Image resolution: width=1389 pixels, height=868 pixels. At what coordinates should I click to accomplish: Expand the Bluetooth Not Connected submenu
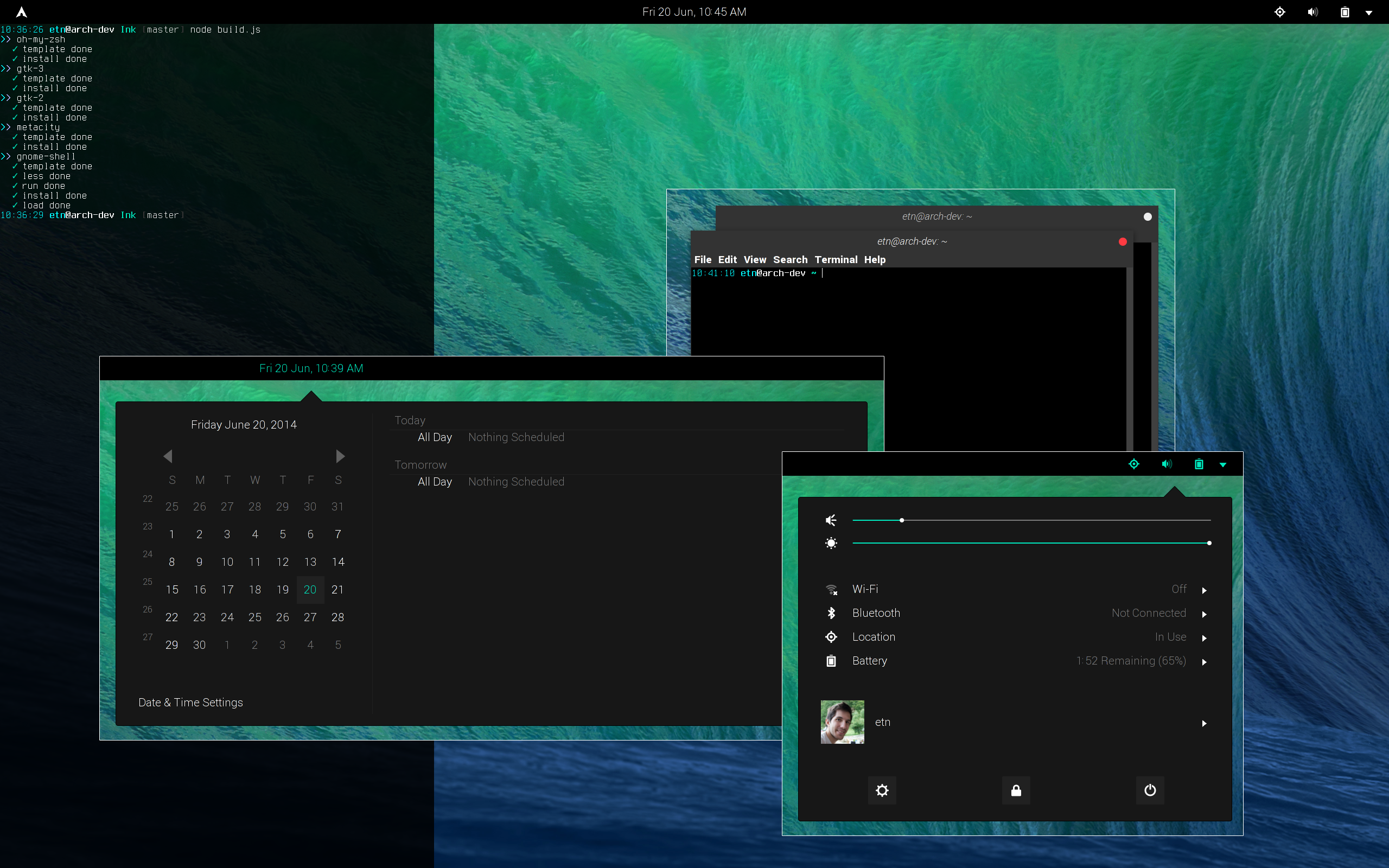(x=1204, y=614)
